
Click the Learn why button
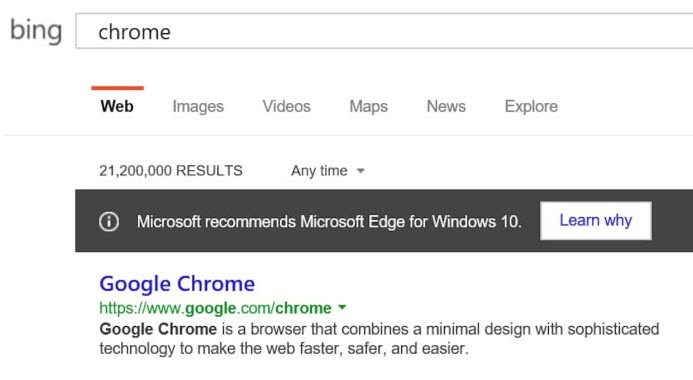click(596, 220)
